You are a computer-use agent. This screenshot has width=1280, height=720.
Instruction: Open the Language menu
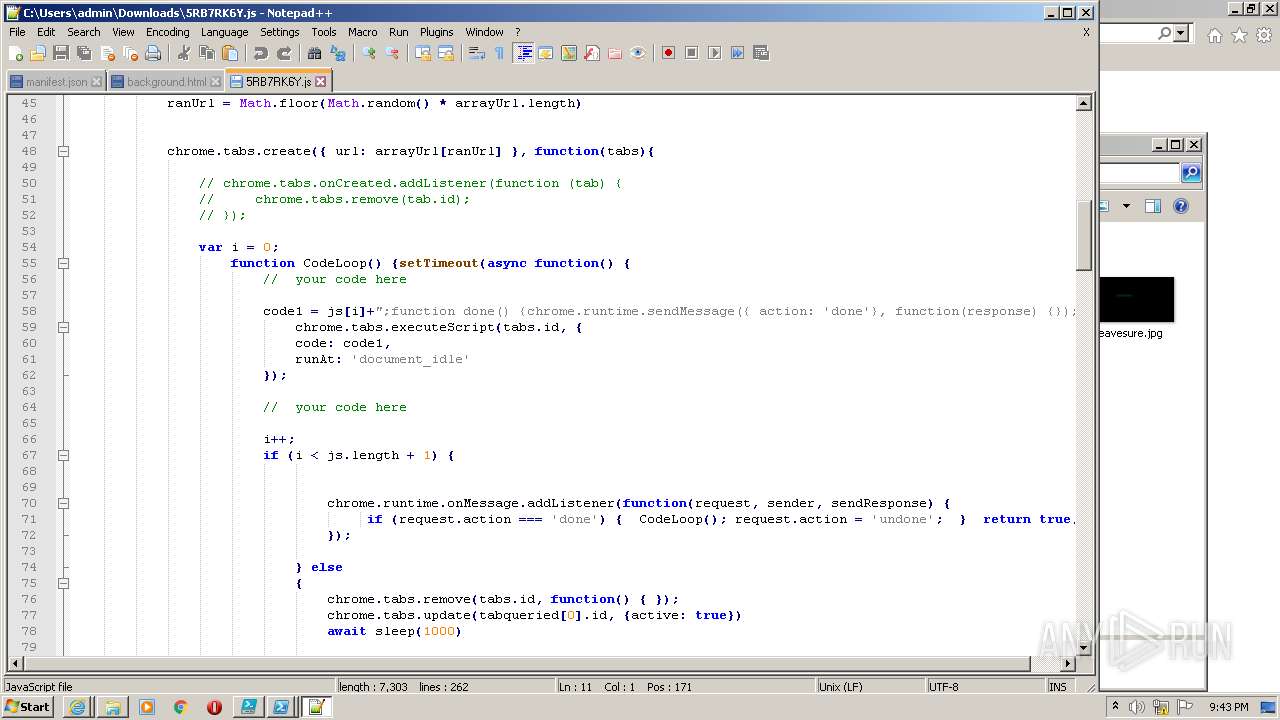(x=224, y=32)
